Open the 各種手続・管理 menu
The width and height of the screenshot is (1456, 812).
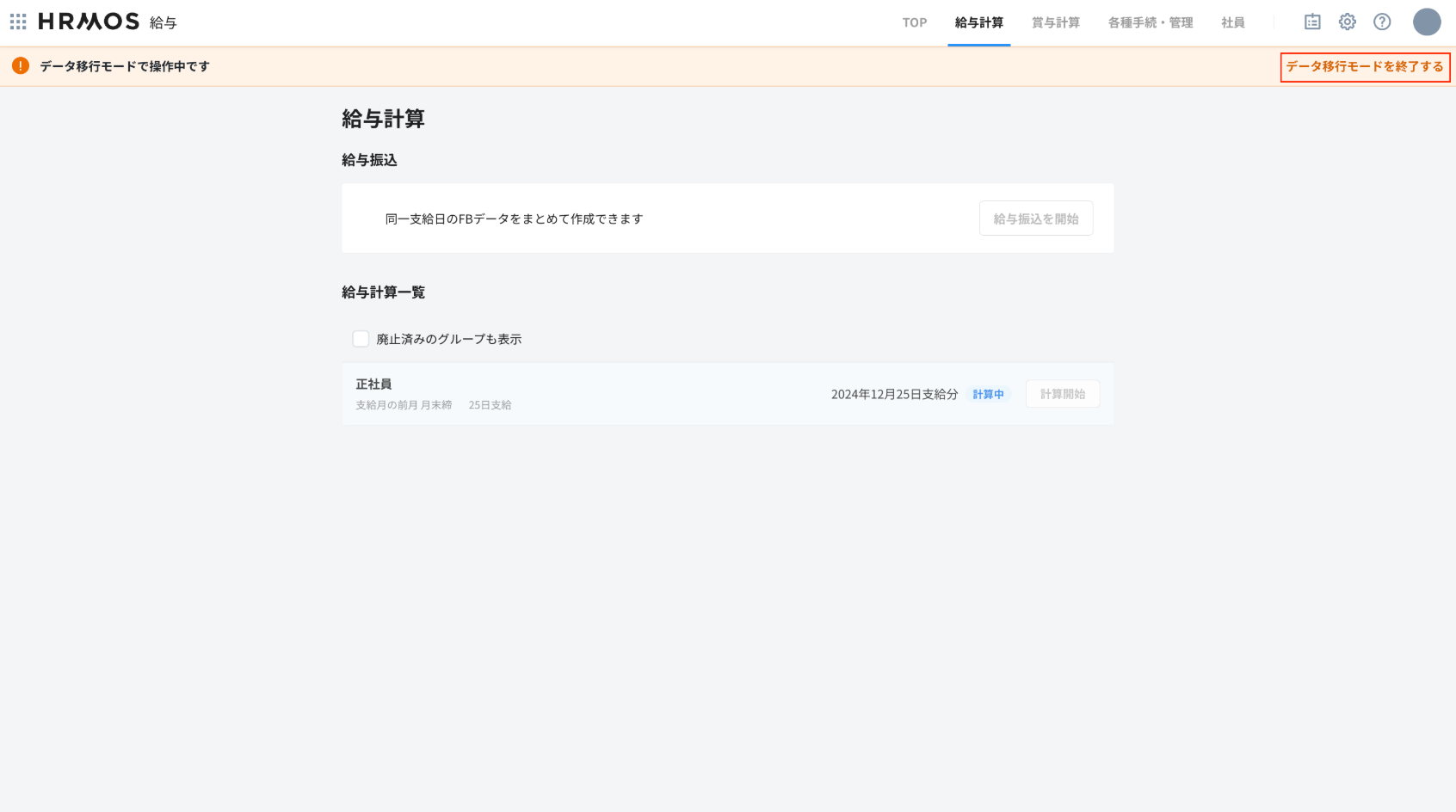click(x=1151, y=23)
